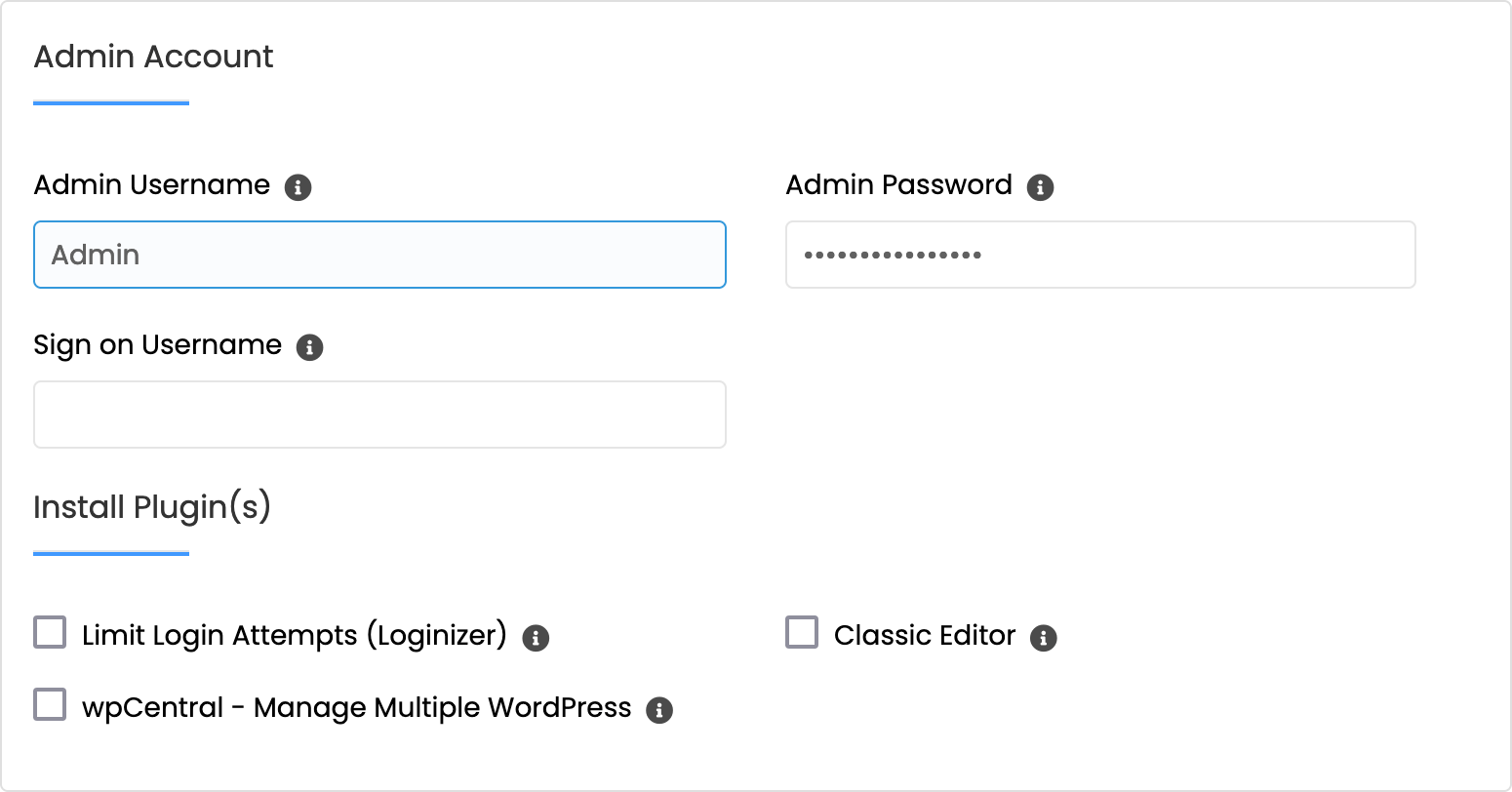Click the Sign on Username label
The width and height of the screenshot is (1512, 792).
coord(158,345)
